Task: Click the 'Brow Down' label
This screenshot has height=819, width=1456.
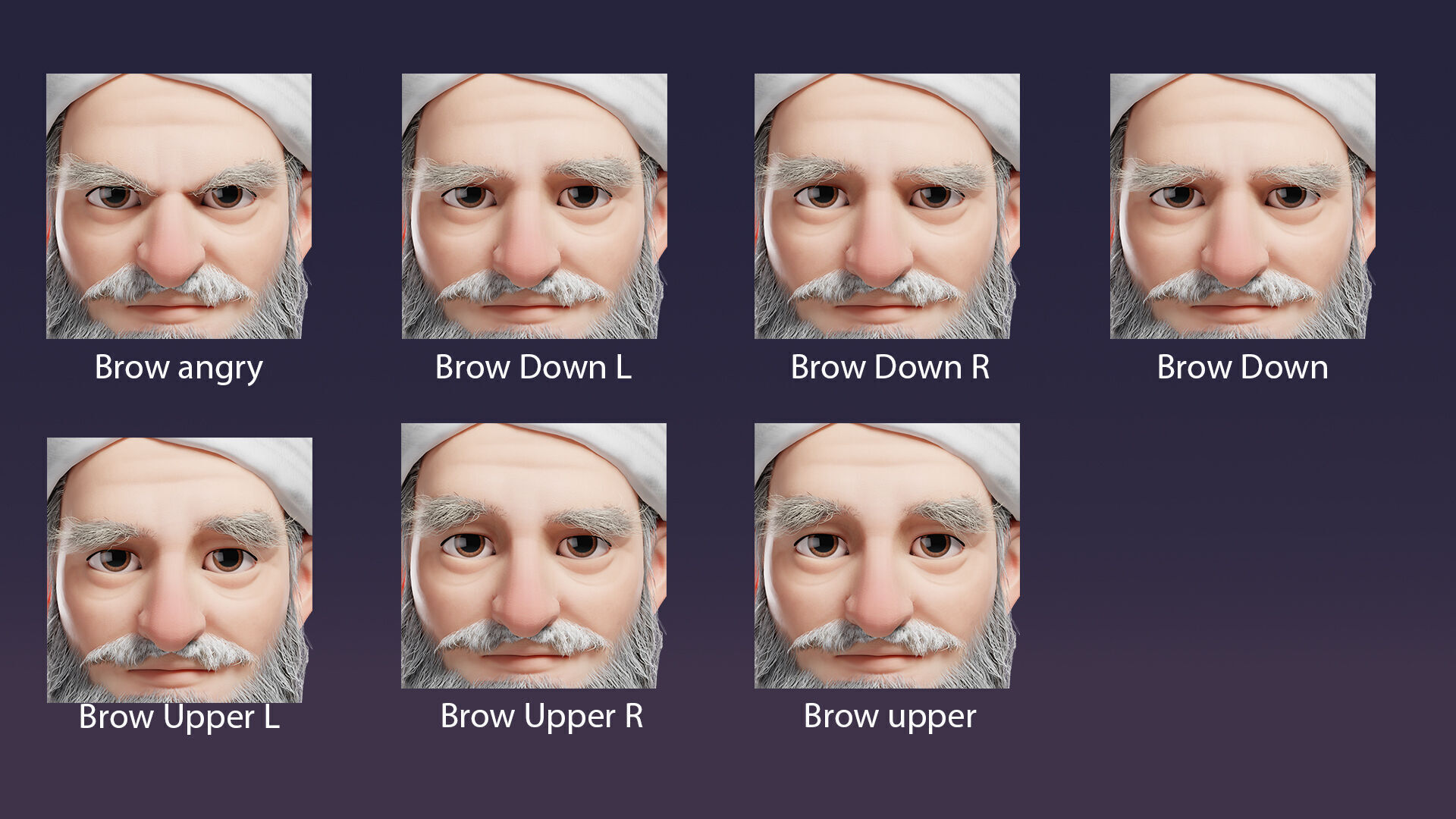Action: 1242,368
